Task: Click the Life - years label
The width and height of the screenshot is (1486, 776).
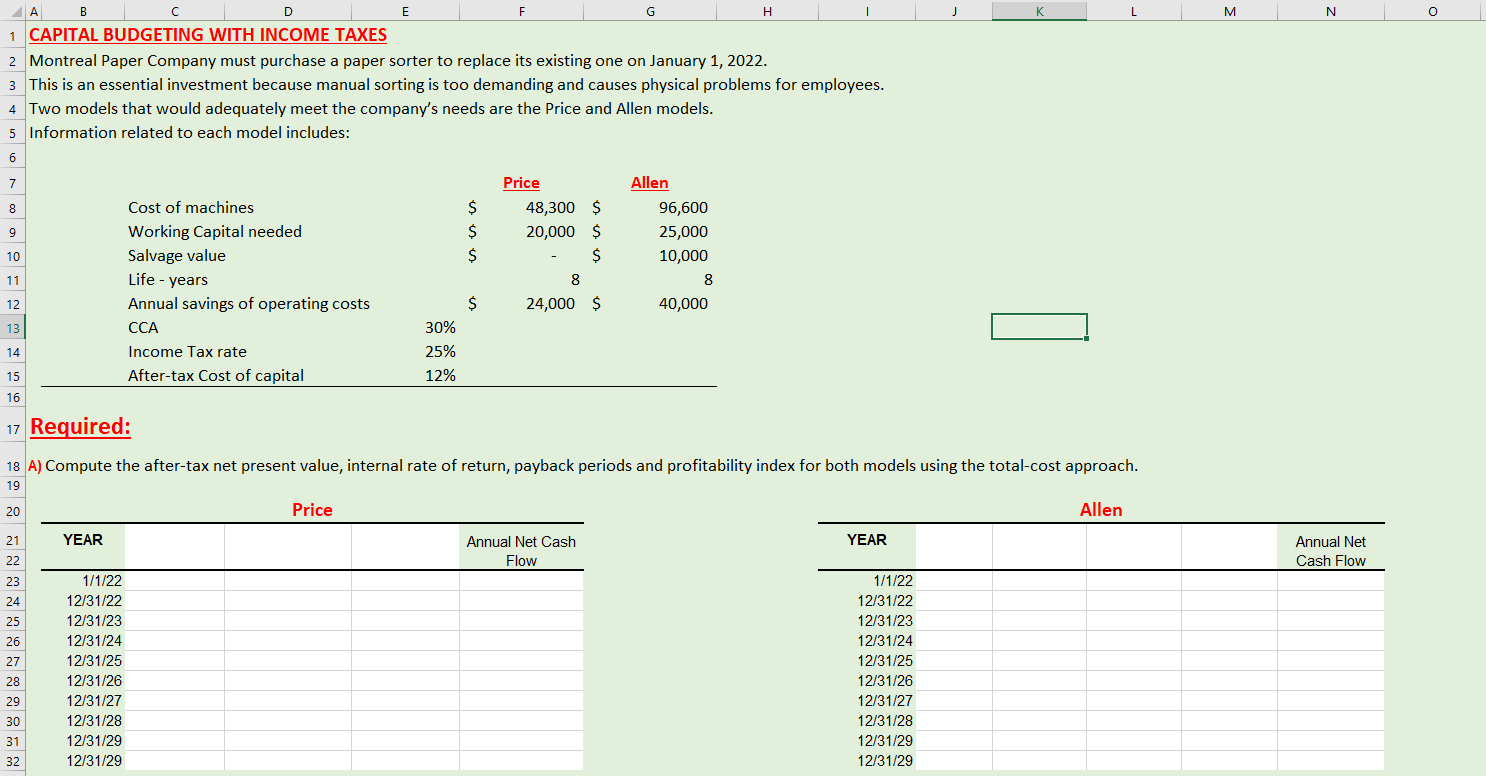Action: pyautogui.click(x=168, y=280)
